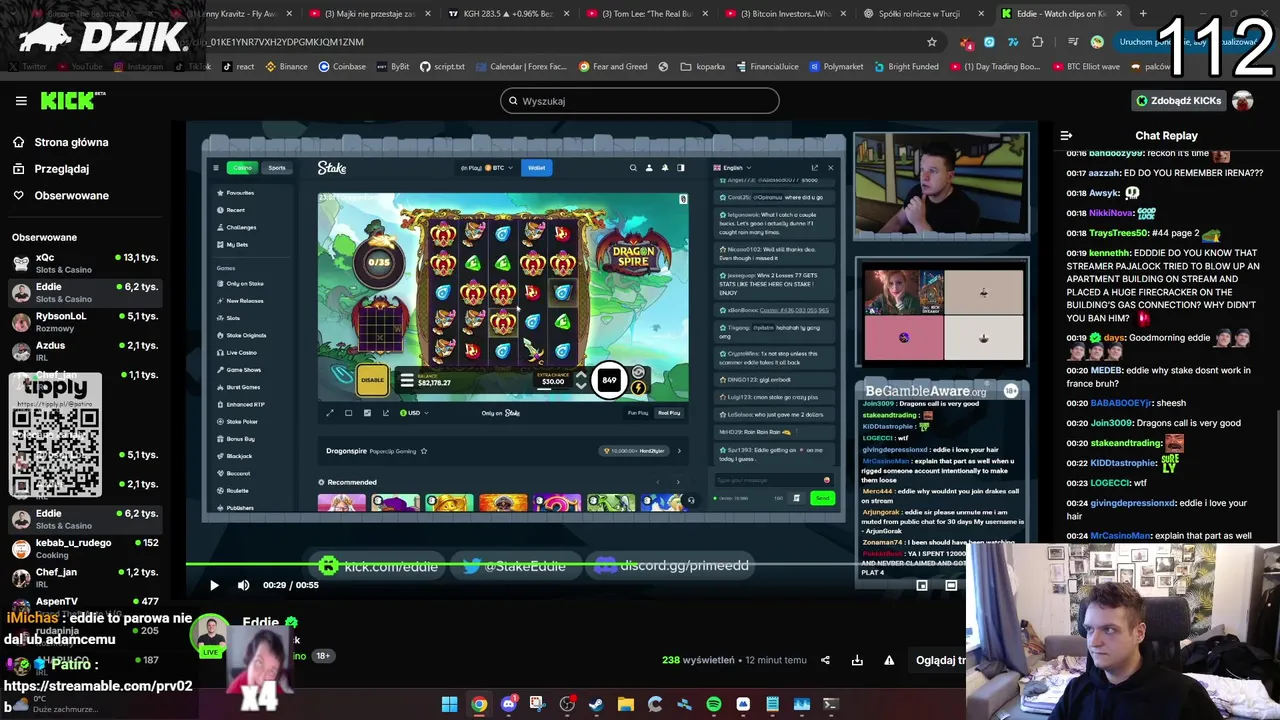
Task: Bookmark the current page with the star
Action: point(932,42)
